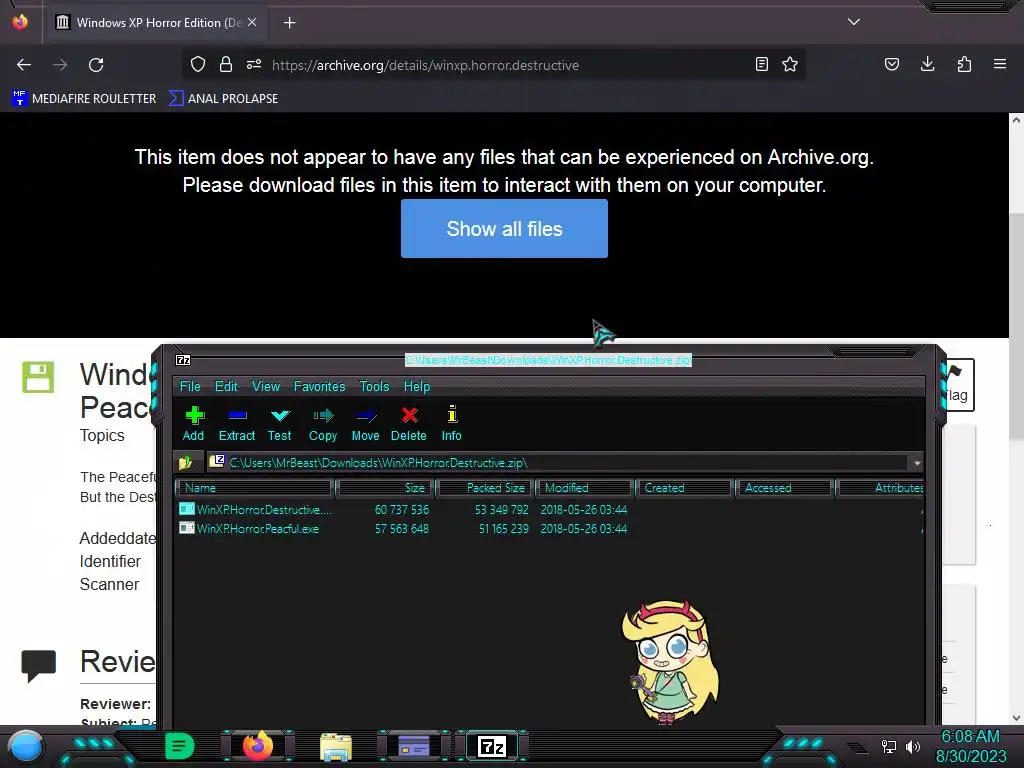Open the File menu in 7-Zip

[190, 386]
